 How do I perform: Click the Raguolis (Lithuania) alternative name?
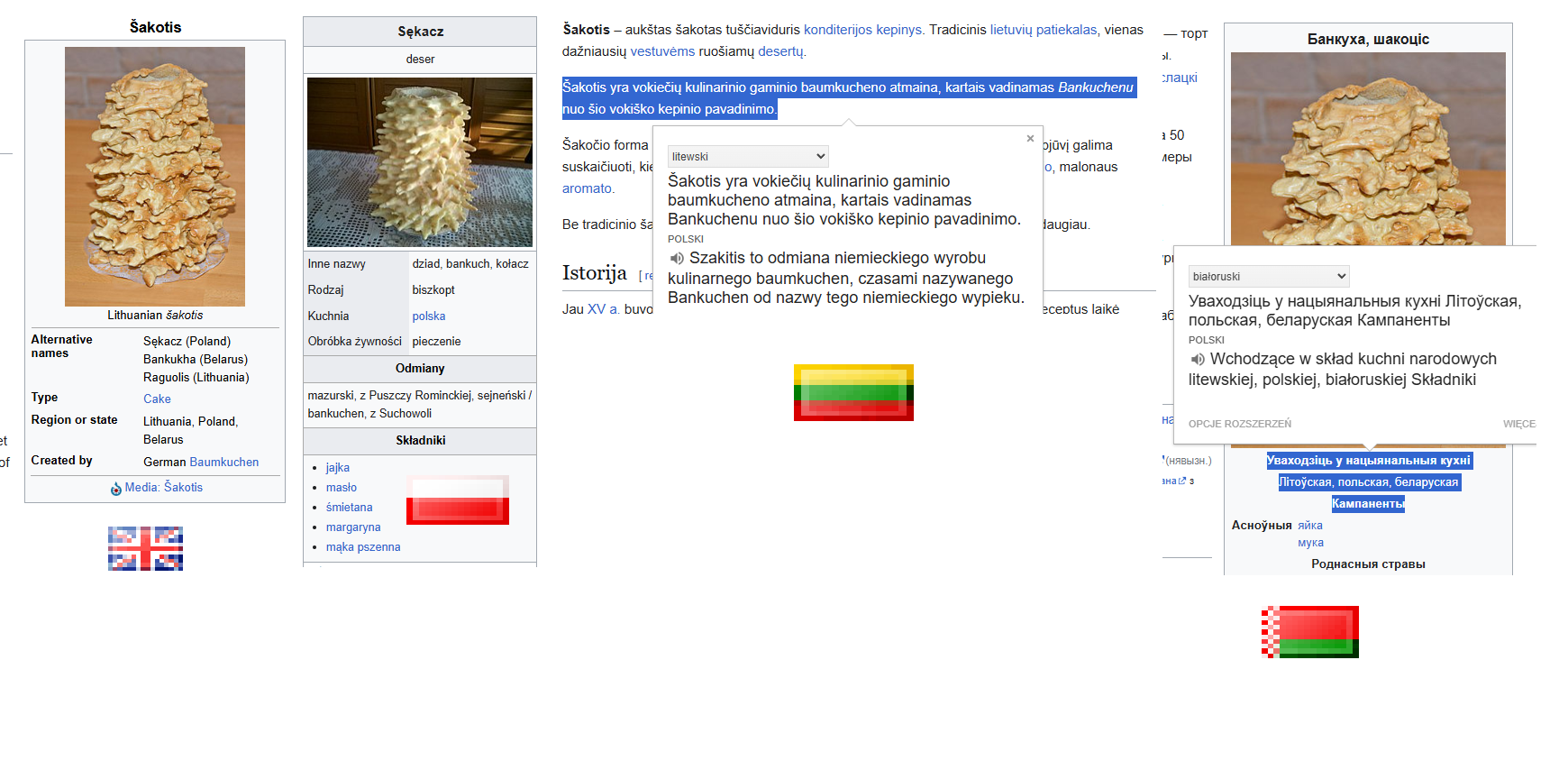(x=196, y=377)
